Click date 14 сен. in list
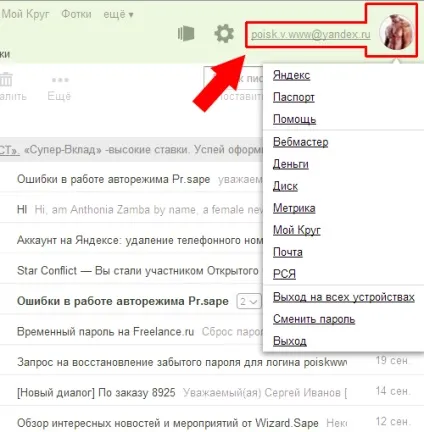The image size is (424, 432). click(x=392, y=391)
